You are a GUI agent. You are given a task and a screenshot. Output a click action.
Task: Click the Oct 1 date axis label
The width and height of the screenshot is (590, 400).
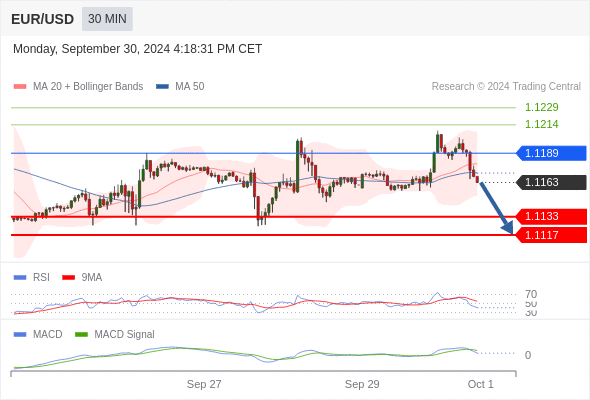[481, 384]
